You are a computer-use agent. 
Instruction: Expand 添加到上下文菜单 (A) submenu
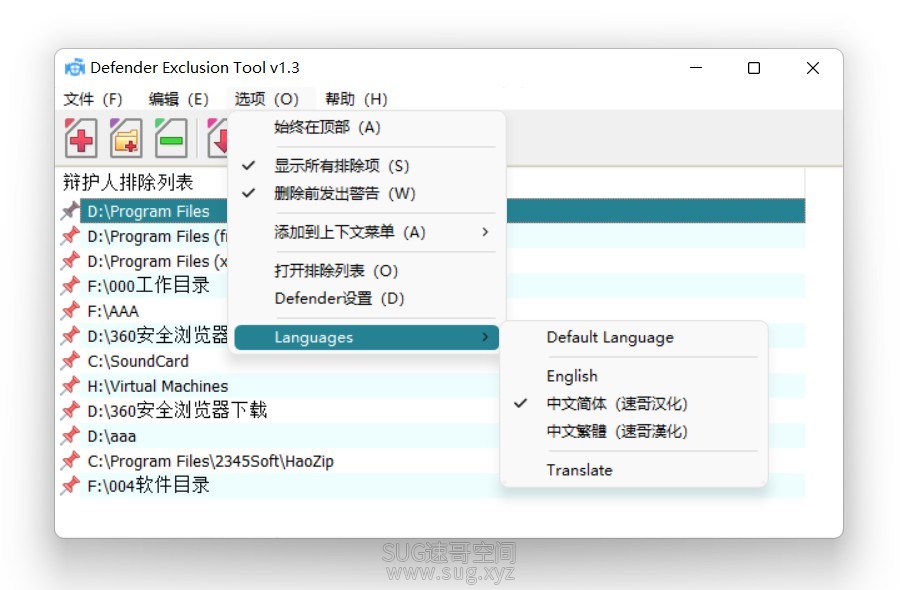366,232
